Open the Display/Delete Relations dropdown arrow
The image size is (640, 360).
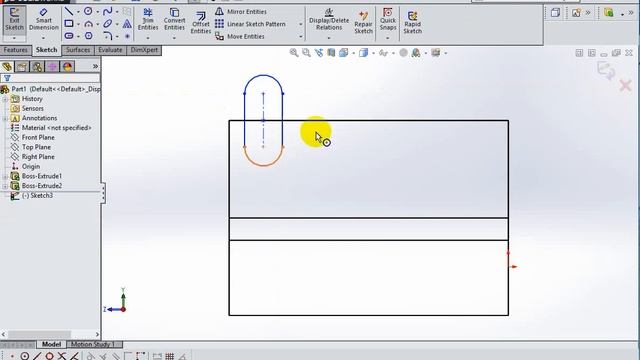click(x=329, y=38)
